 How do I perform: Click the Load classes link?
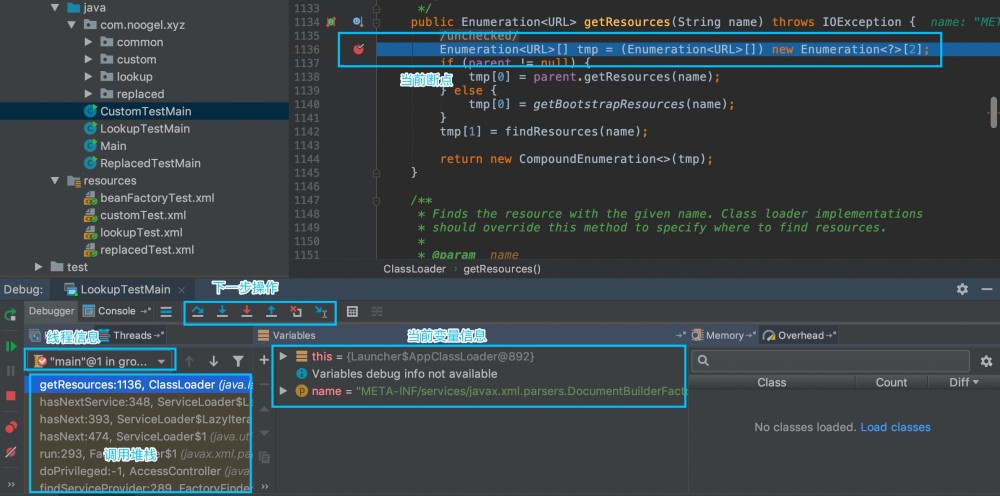pyautogui.click(x=895, y=427)
